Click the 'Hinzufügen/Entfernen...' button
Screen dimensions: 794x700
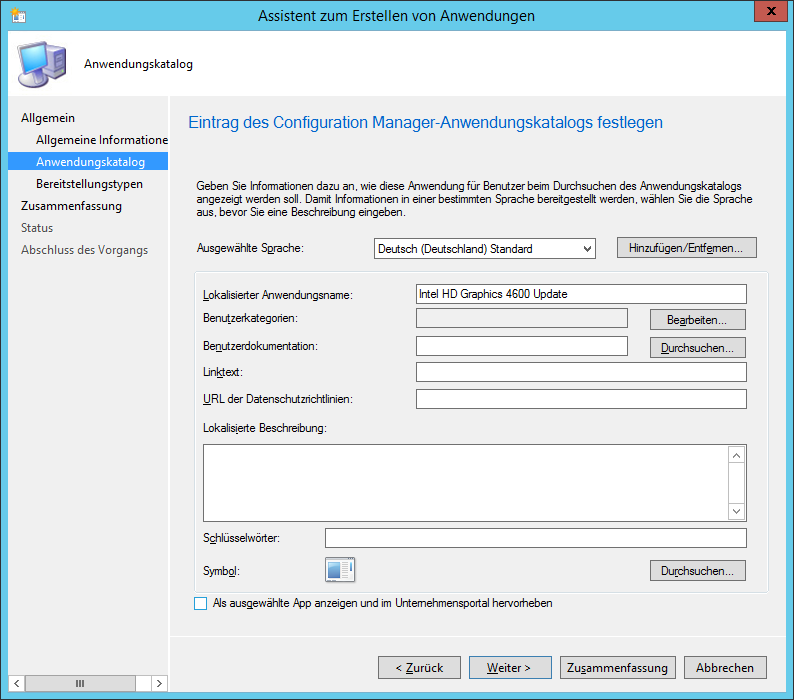click(x=686, y=248)
